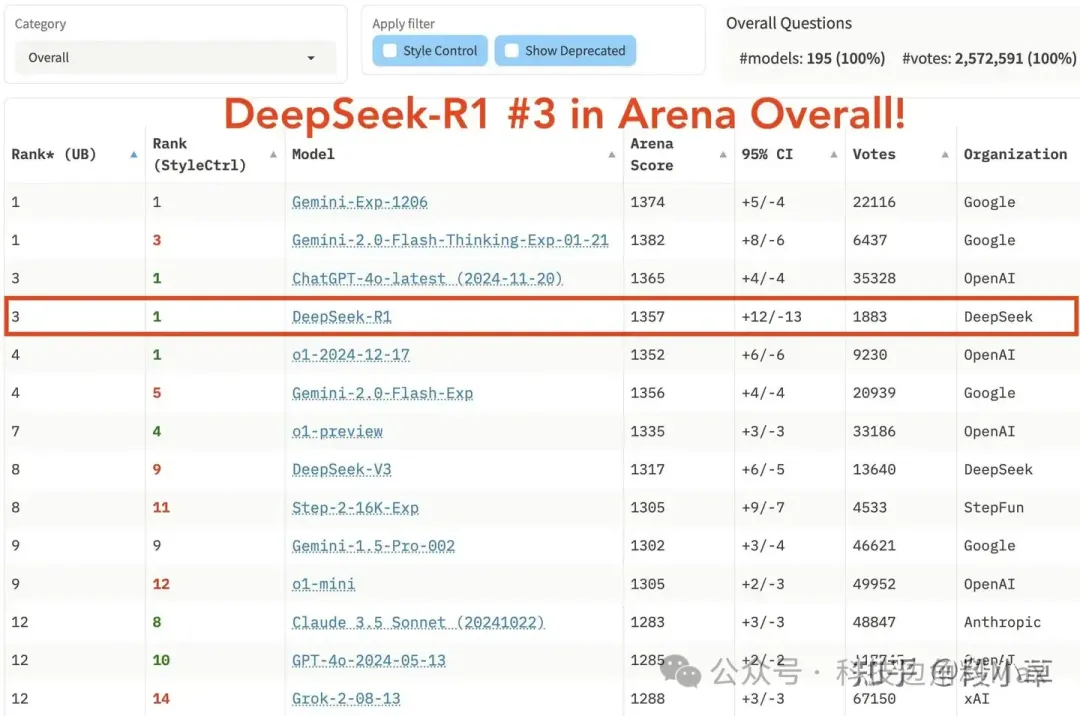Open the Gemini-2.0-Flash-Thinking-Exp-01-21 link
1080x716 pixels.
pyautogui.click(x=450, y=240)
